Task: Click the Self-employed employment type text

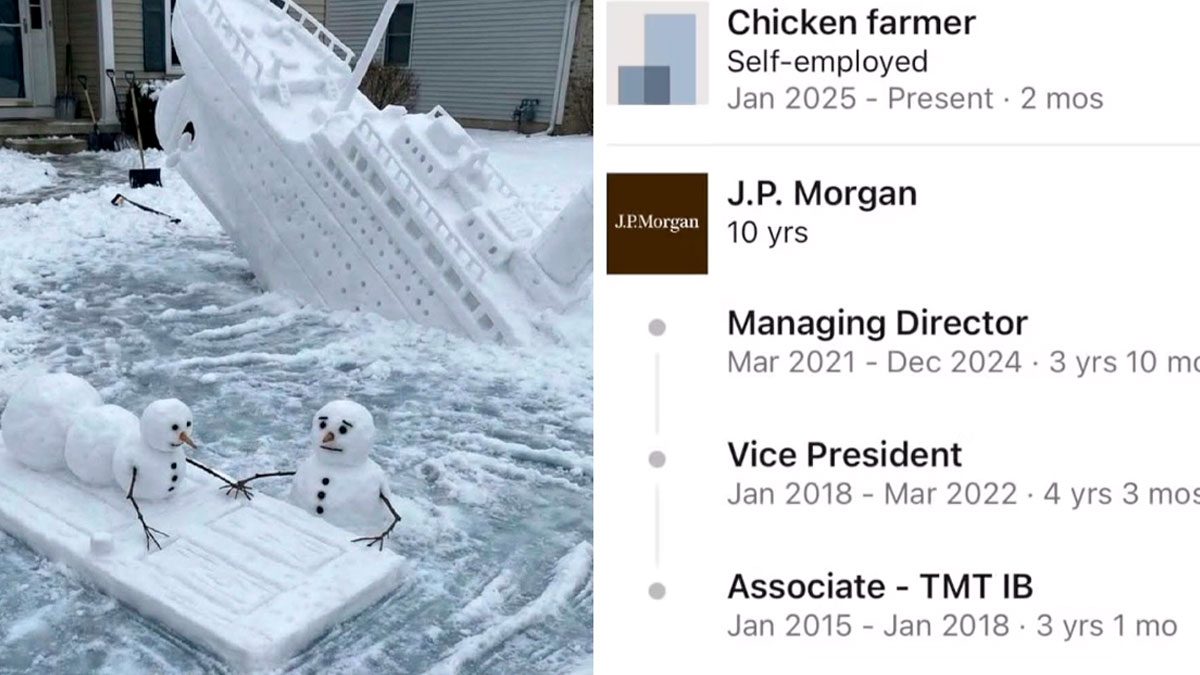Action: click(x=827, y=62)
